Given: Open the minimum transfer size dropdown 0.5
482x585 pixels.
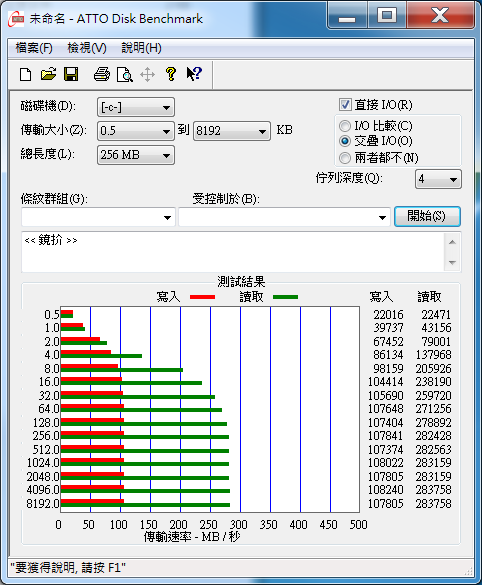Looking at the screenshot, I should coord(135,131).
